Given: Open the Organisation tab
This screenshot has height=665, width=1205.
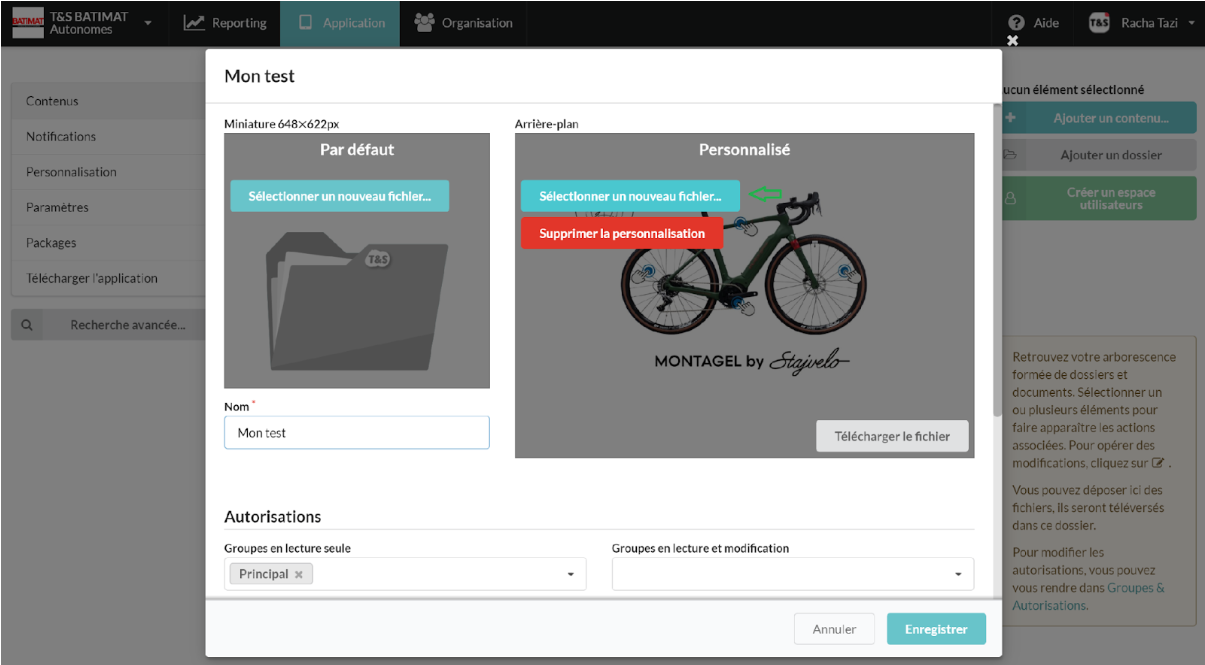Looking at the screenshot, I should click(463, 23).
